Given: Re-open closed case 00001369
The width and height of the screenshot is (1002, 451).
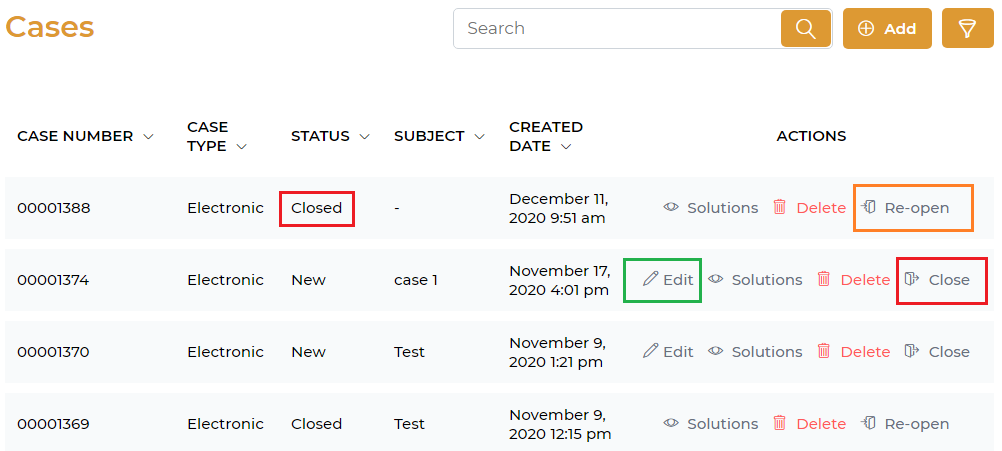Looking at the screenshot, I should 906,424.
